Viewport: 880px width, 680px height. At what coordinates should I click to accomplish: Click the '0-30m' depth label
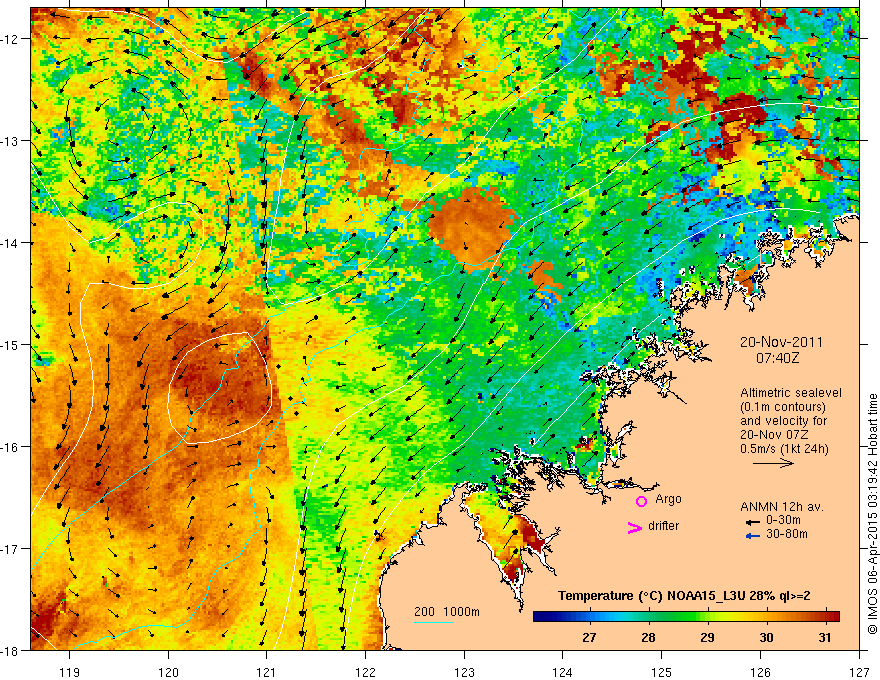783,520
